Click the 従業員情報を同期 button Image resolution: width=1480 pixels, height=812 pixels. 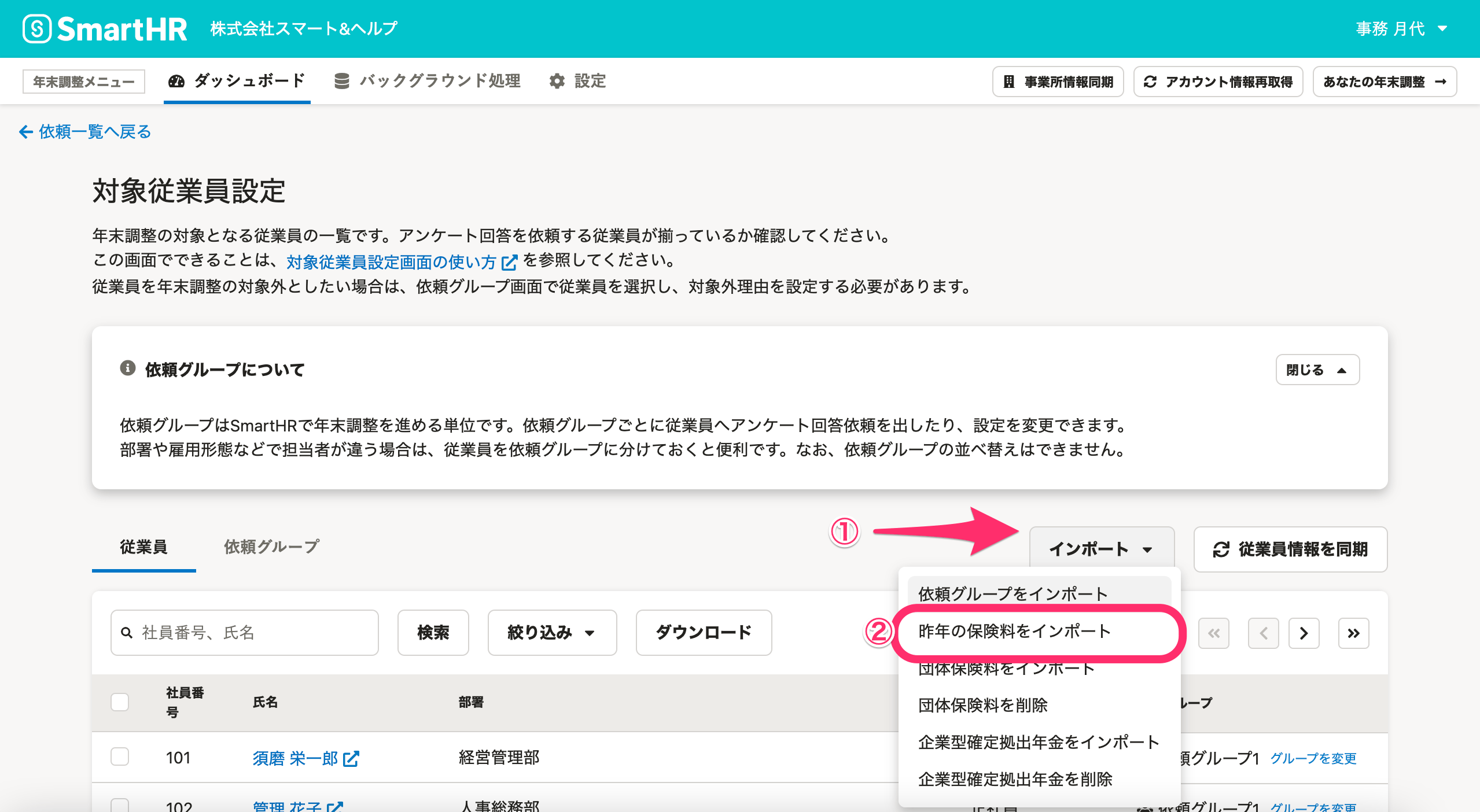pyautogui.click(x=1290, y=549)
